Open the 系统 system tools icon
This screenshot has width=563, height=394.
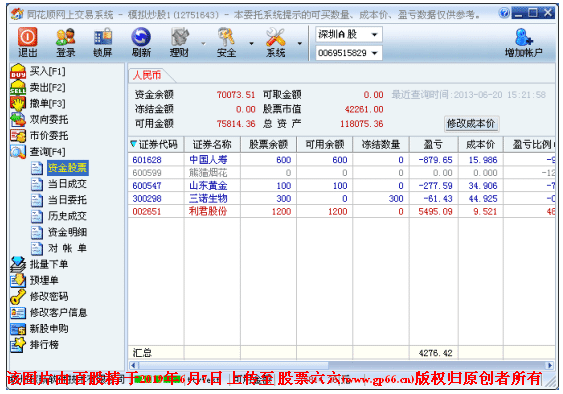(275, 42)
